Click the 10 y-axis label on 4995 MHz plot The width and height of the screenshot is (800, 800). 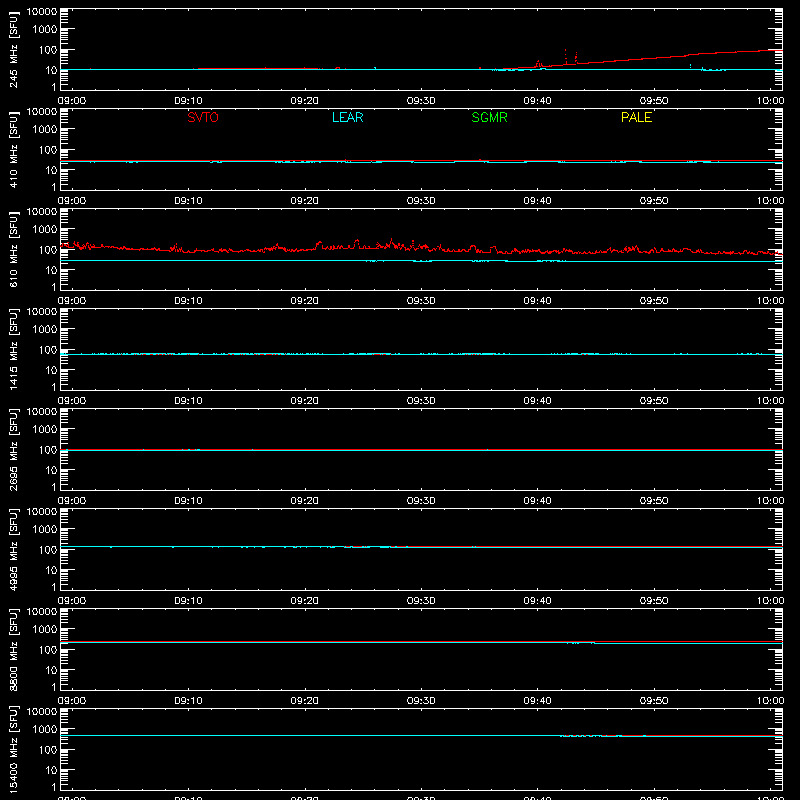52,570
